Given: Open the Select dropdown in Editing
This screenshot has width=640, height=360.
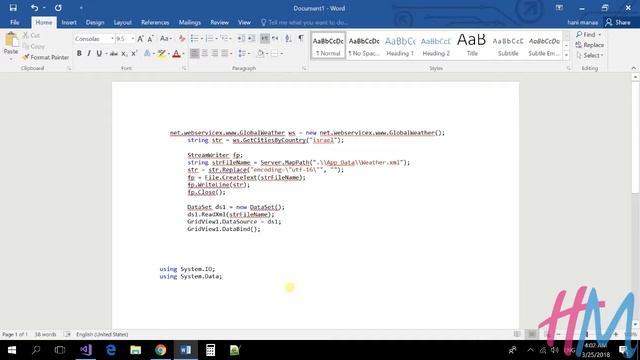Looking at the screenshot, I should 590,55.
